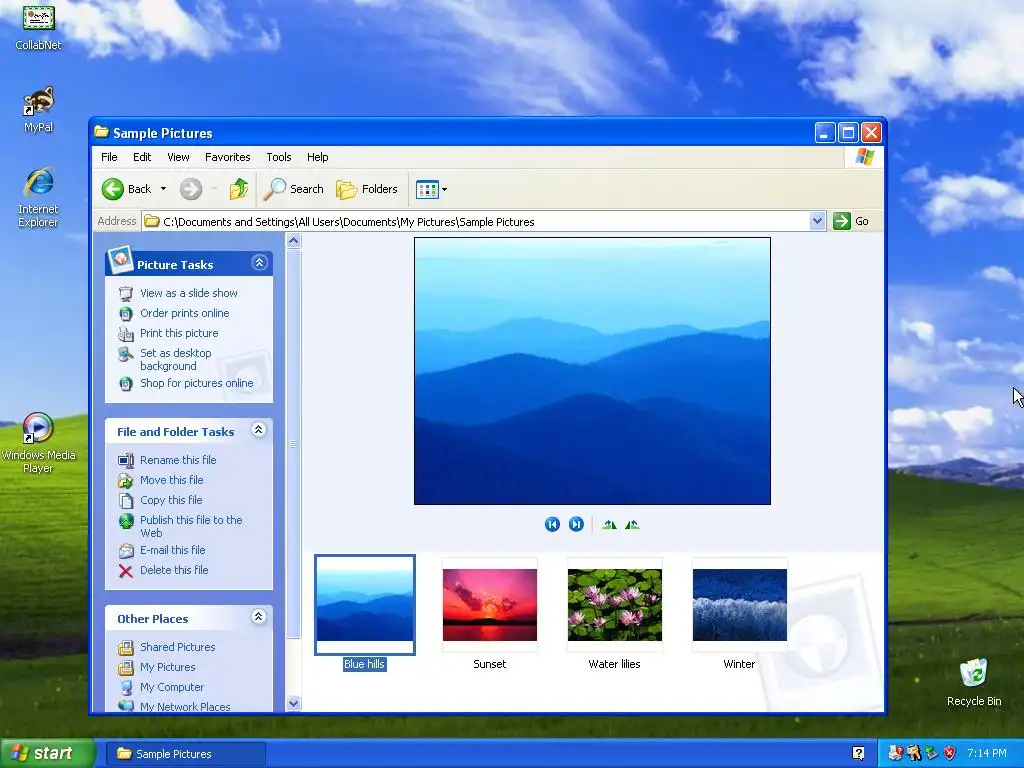1024x768 pixels.
Task: Click the greyed Forward arrow button
Action: point(191,189)
